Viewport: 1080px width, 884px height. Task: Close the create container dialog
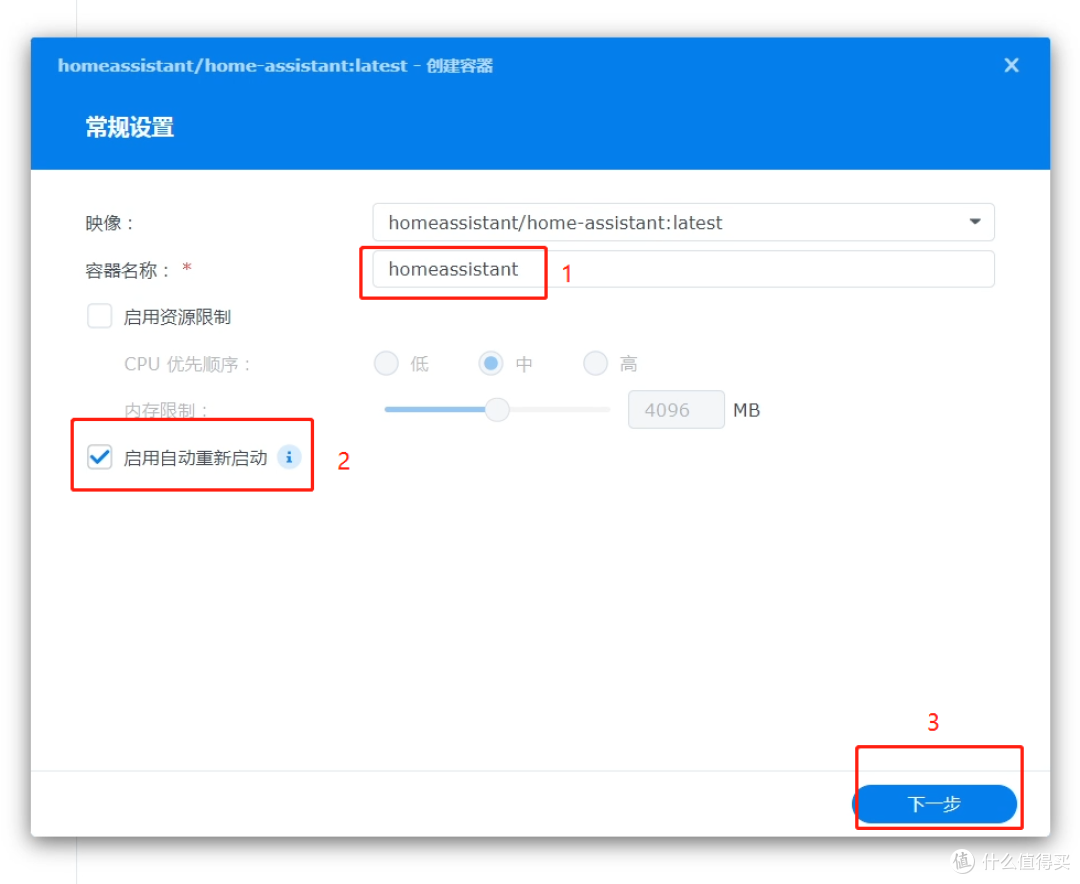pos(1011,65)
